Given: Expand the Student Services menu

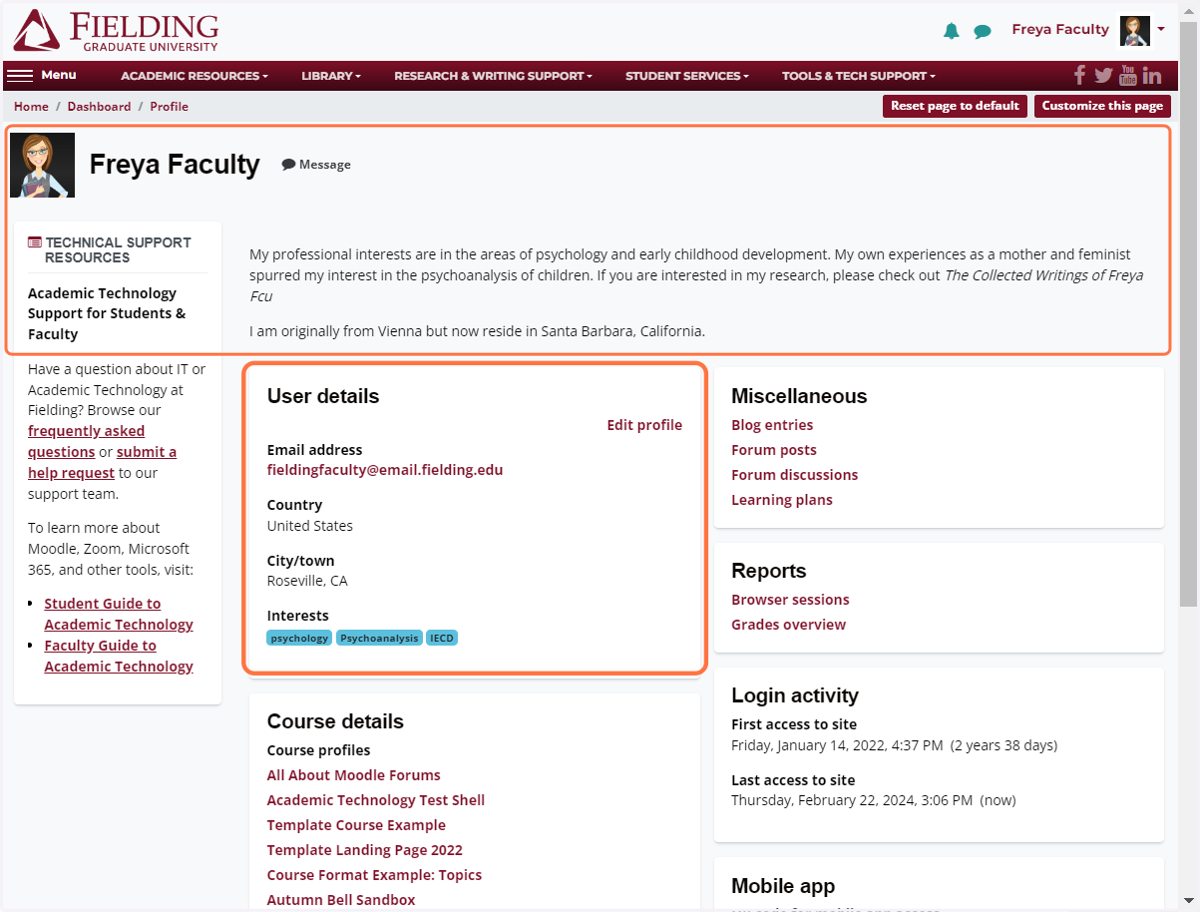Looking at the screenshot, I should (x=687, y=76).
